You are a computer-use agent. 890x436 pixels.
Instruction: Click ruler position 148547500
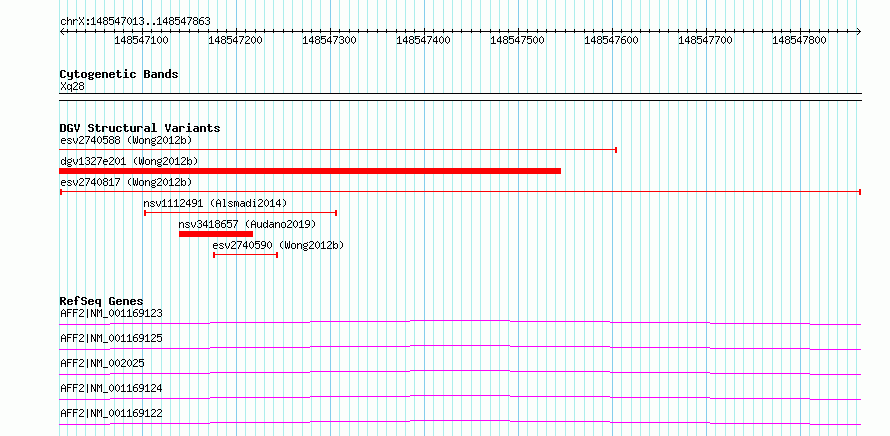pos(518,40)
